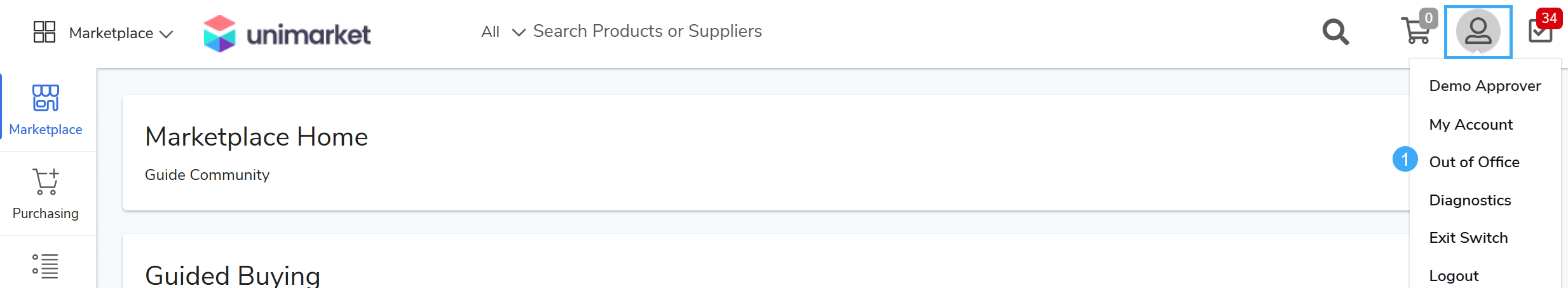Screen dimensions: 1568x288
Task: Open the Purchasing cart sidebar icon
Action: [x=46, y=182]
